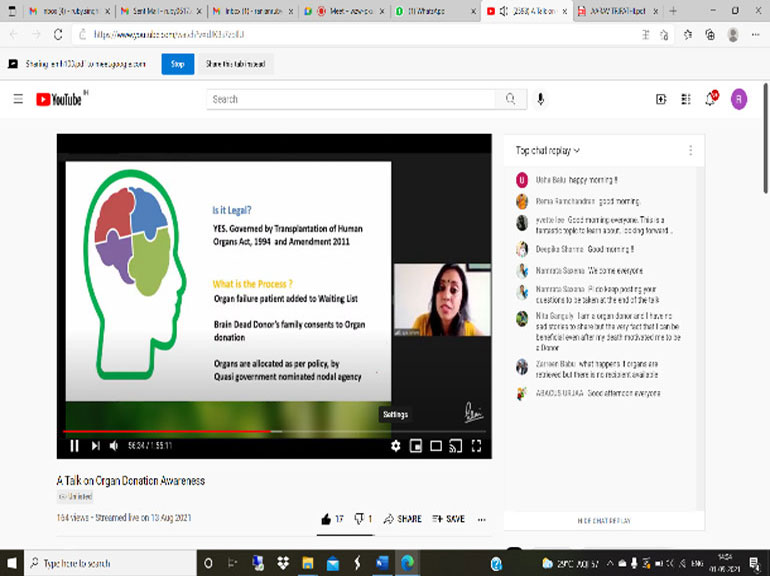Click the SHARE button
The image size is (770, 576).
coord(402,519)
